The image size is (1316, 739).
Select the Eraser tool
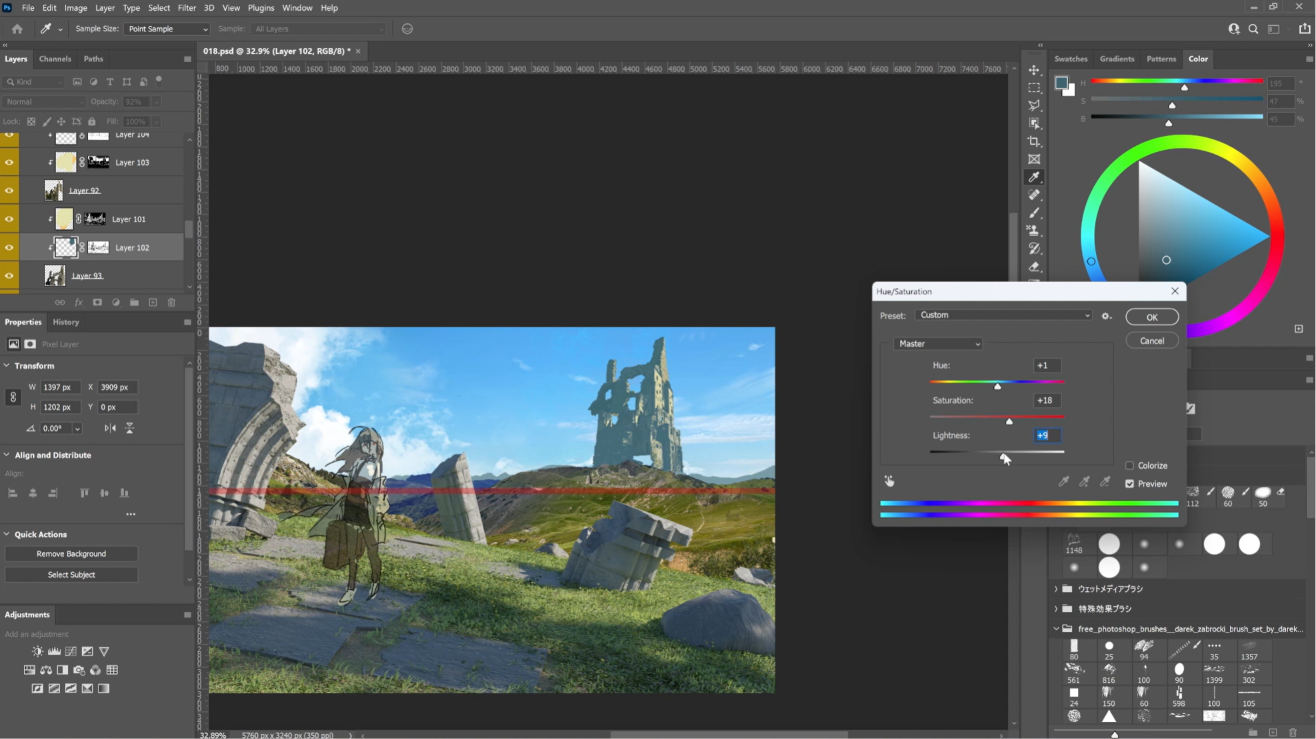1034,267
